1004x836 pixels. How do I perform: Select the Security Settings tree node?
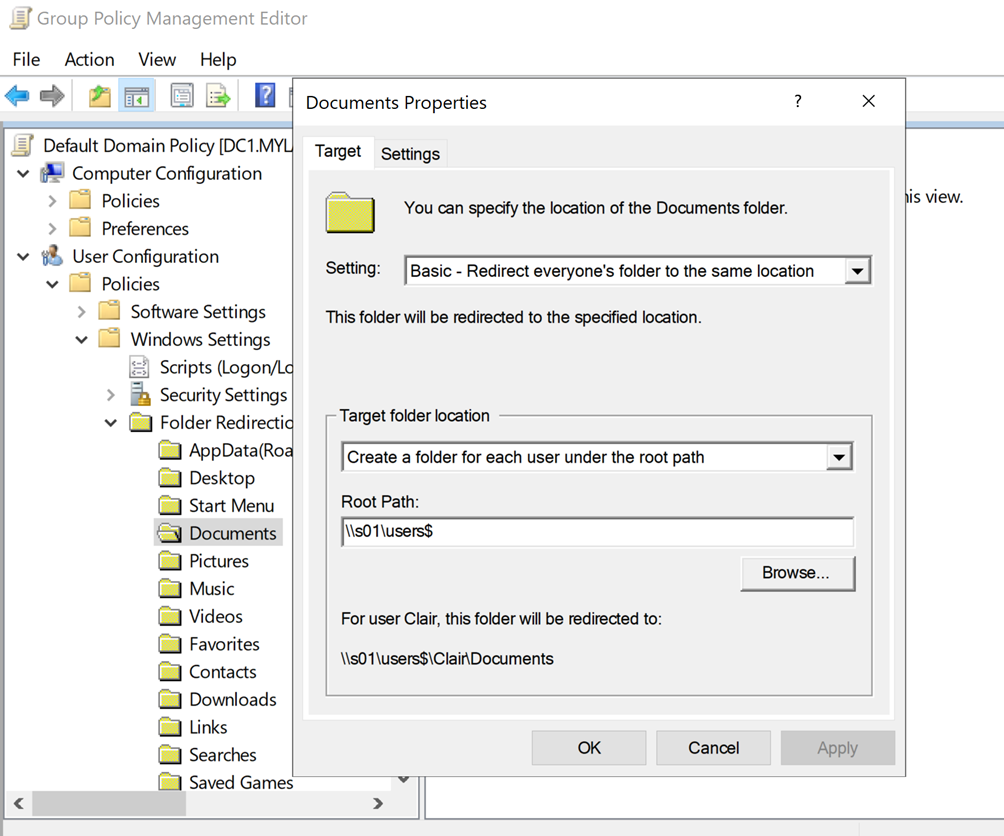(x=223, y=395)
